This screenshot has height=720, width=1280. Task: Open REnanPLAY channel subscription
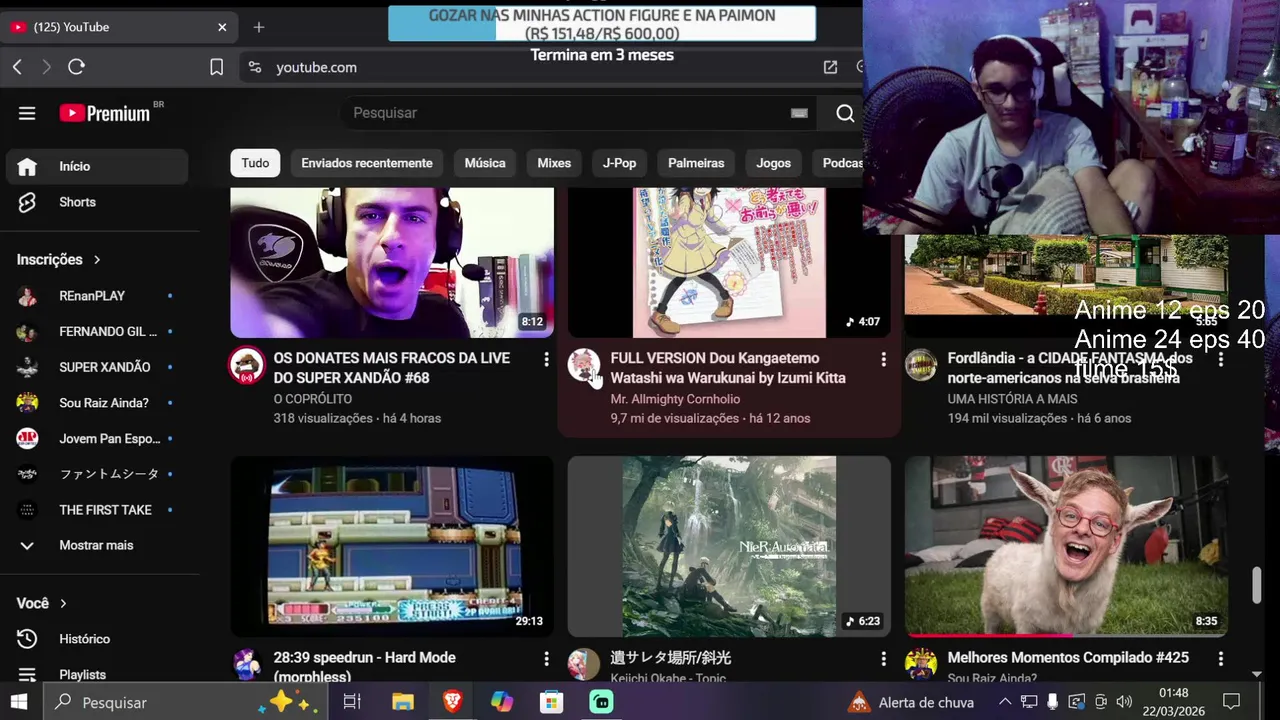click(97, 296)
